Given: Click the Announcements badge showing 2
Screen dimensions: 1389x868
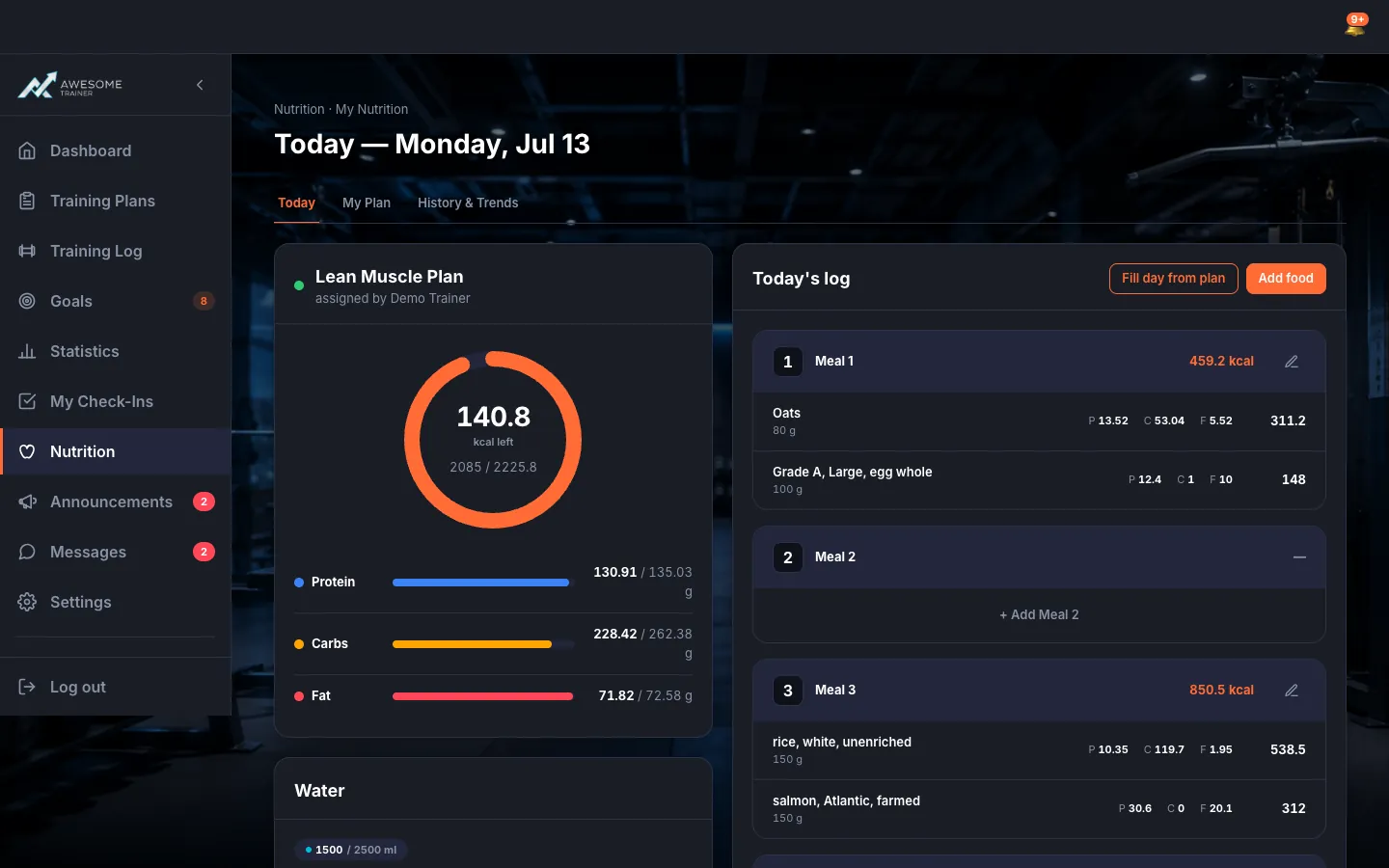Looking at the screenshot, I should point(204,502).
